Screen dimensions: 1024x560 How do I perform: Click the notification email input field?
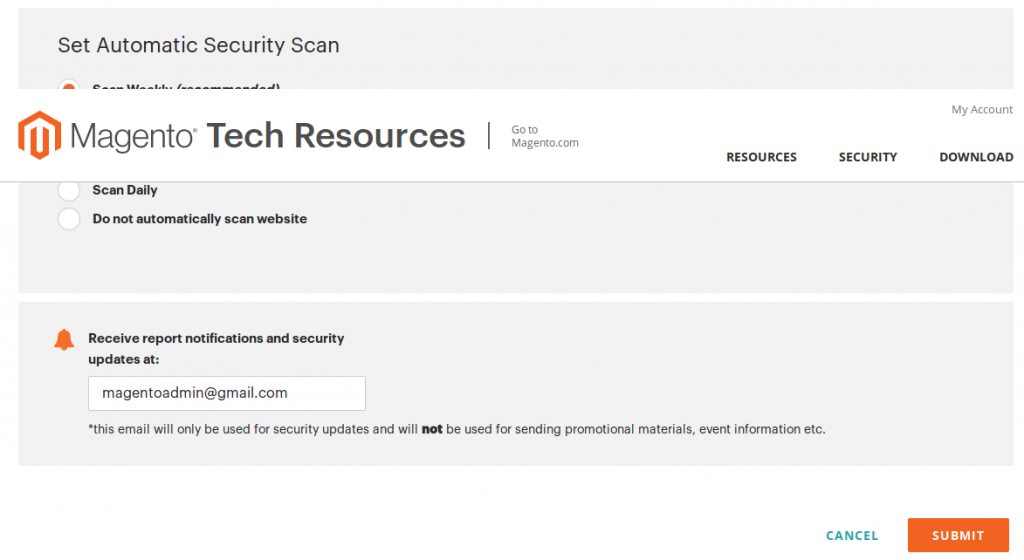pos(227,393)
